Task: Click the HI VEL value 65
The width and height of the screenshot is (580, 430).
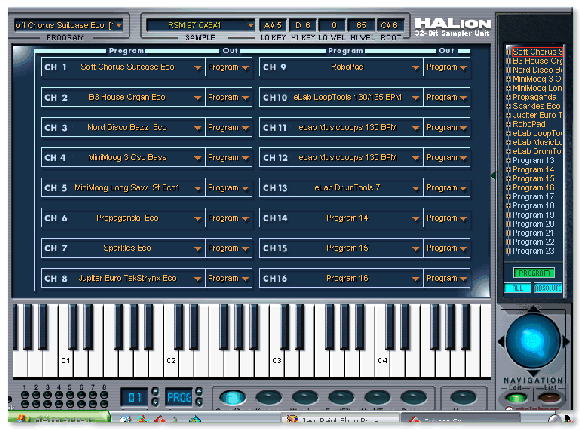Action: [361, 25]
